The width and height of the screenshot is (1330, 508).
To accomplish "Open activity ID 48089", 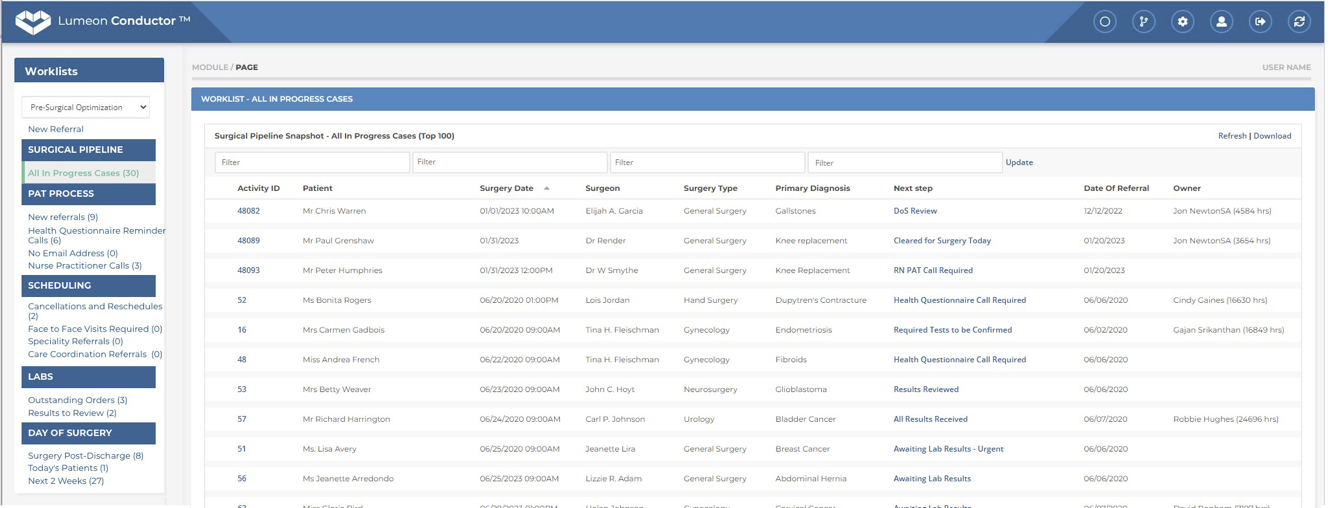I will (x=249, y=242).
